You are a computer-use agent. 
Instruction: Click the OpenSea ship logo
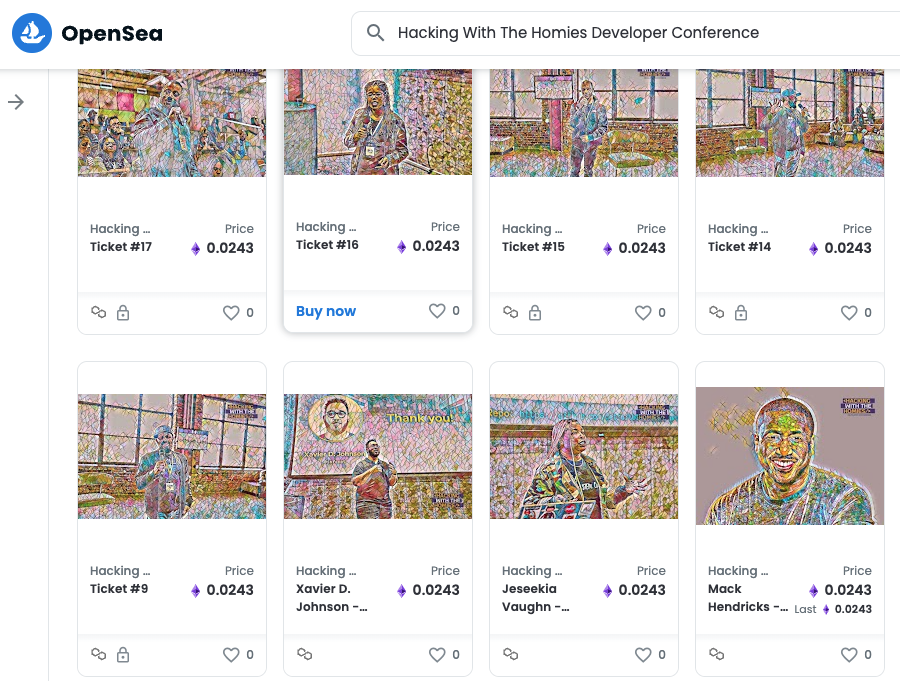32,33
